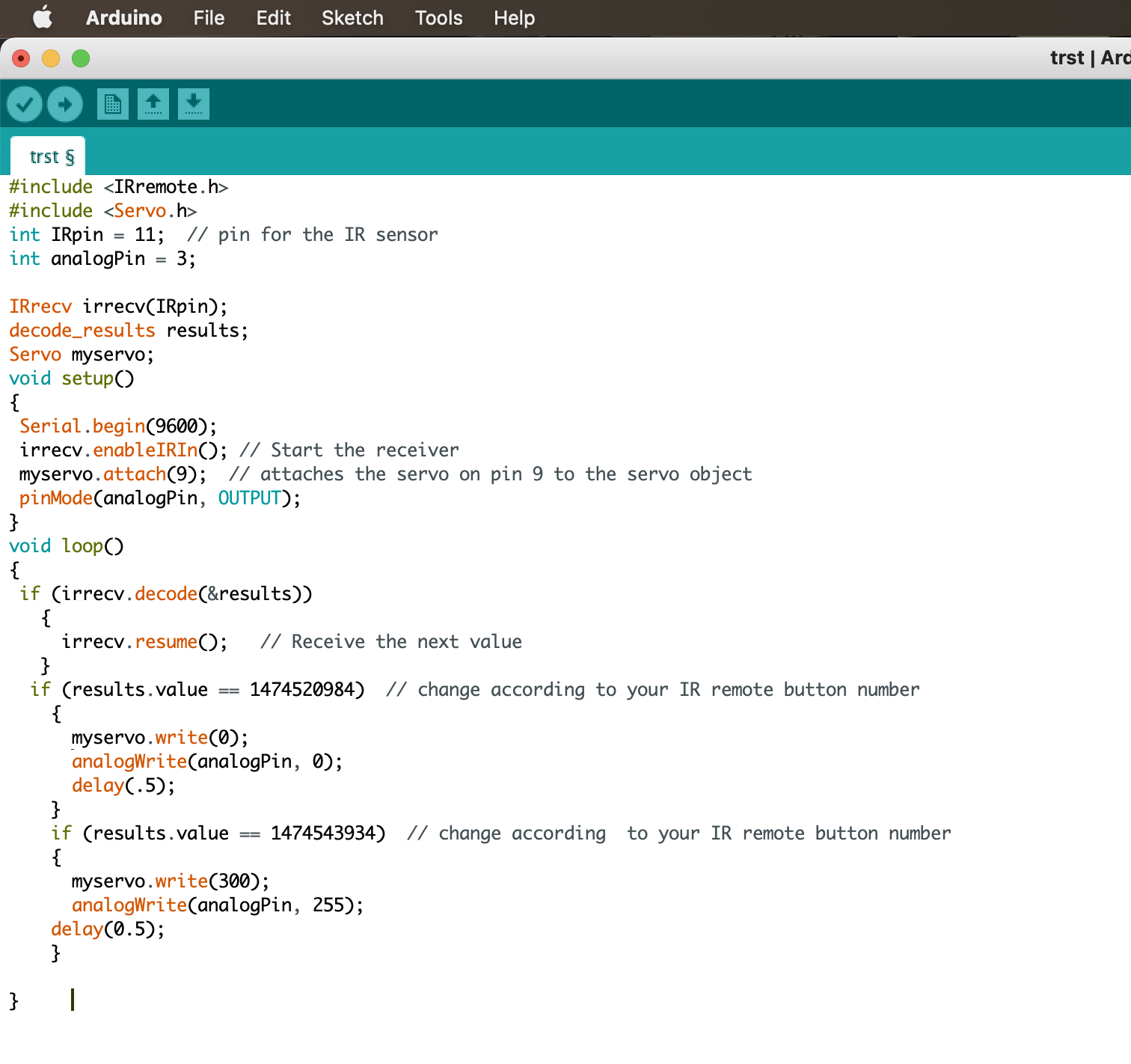This screenshot has height=1064, width=1131.
Task: Click 'myservo.attach(9);' statement
Action: pos(113,474)
